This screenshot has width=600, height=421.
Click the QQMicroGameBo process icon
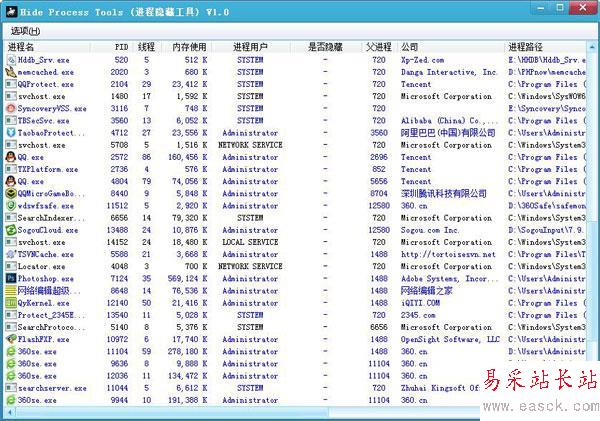(11, 193)
